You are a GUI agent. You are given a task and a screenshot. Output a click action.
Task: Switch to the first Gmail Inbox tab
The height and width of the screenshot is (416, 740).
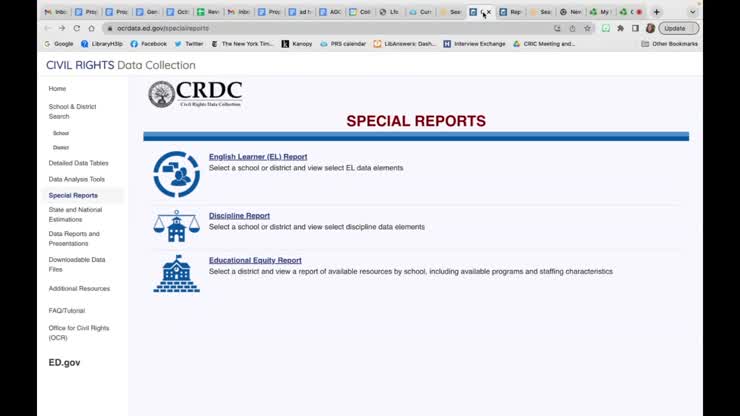coord(55,12)
